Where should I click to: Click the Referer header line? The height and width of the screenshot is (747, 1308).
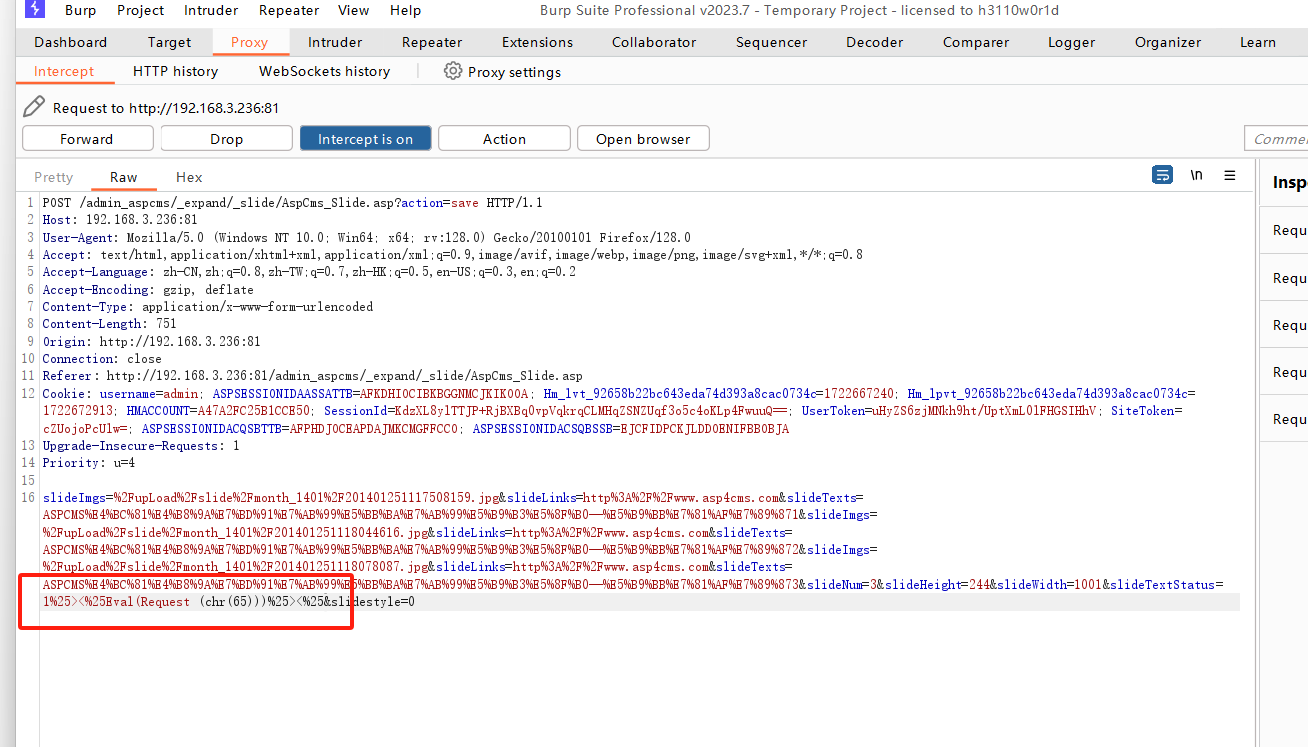312,378
